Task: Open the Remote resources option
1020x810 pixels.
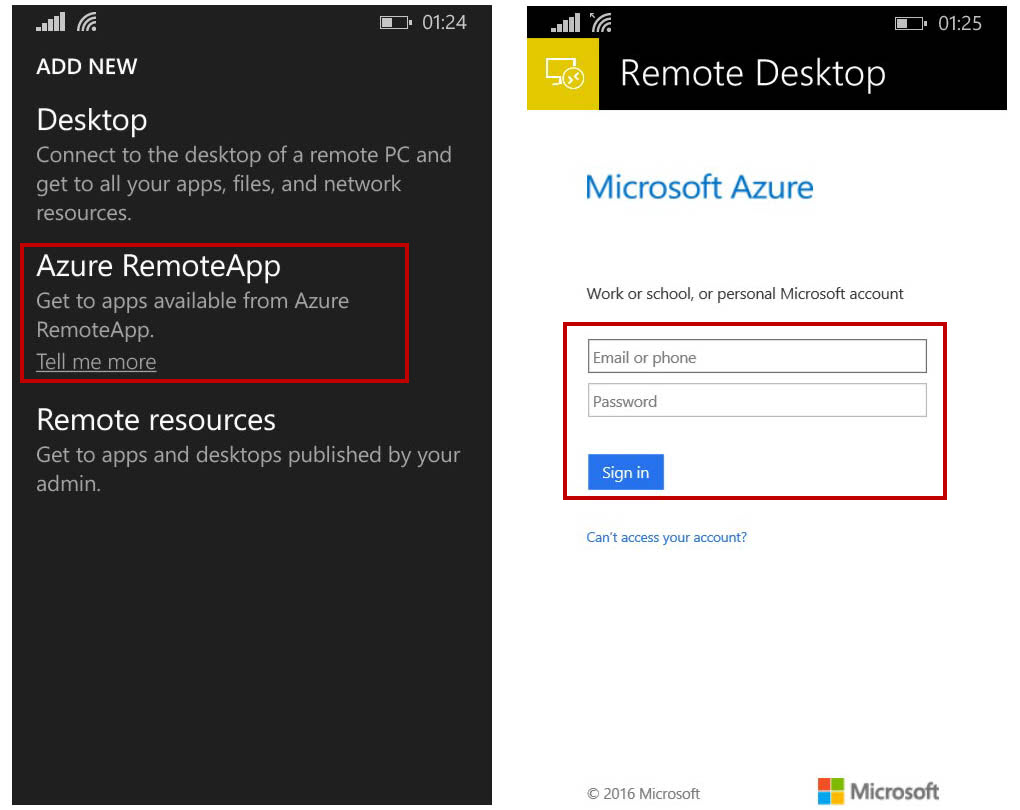Action: coord(155,420)
